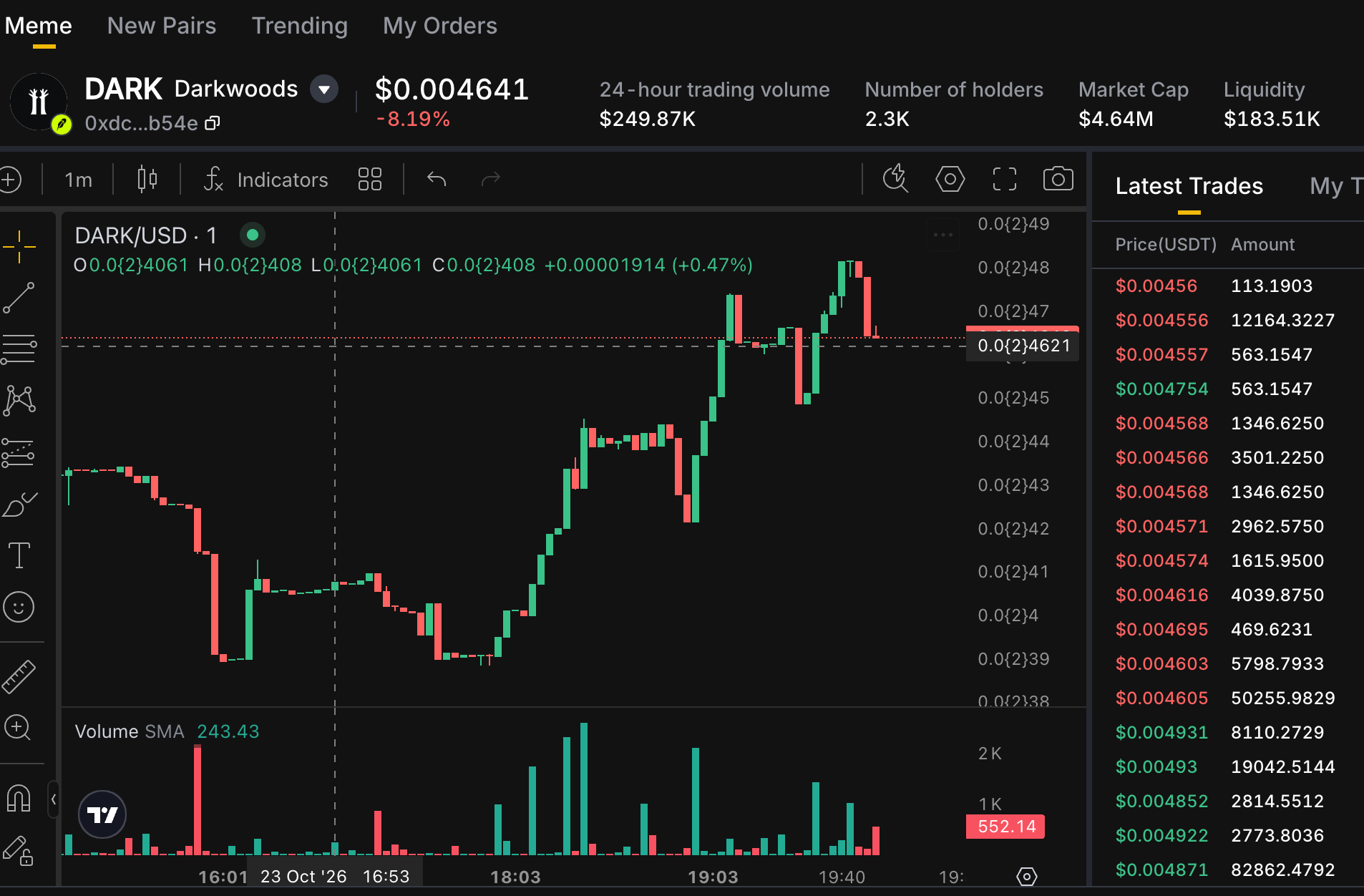Click the 552.14 volume axis label
The width and height of the screenshot is (1364, 896).
click(x=1005, y=827)
